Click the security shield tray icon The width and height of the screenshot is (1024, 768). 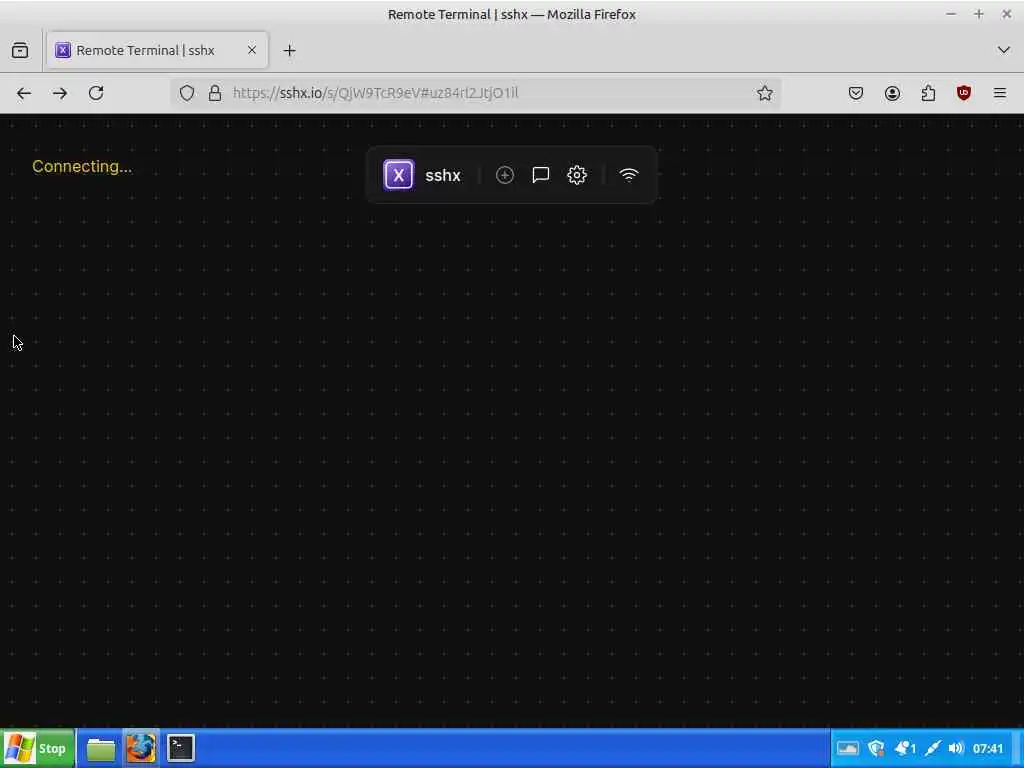click(876, 748)
